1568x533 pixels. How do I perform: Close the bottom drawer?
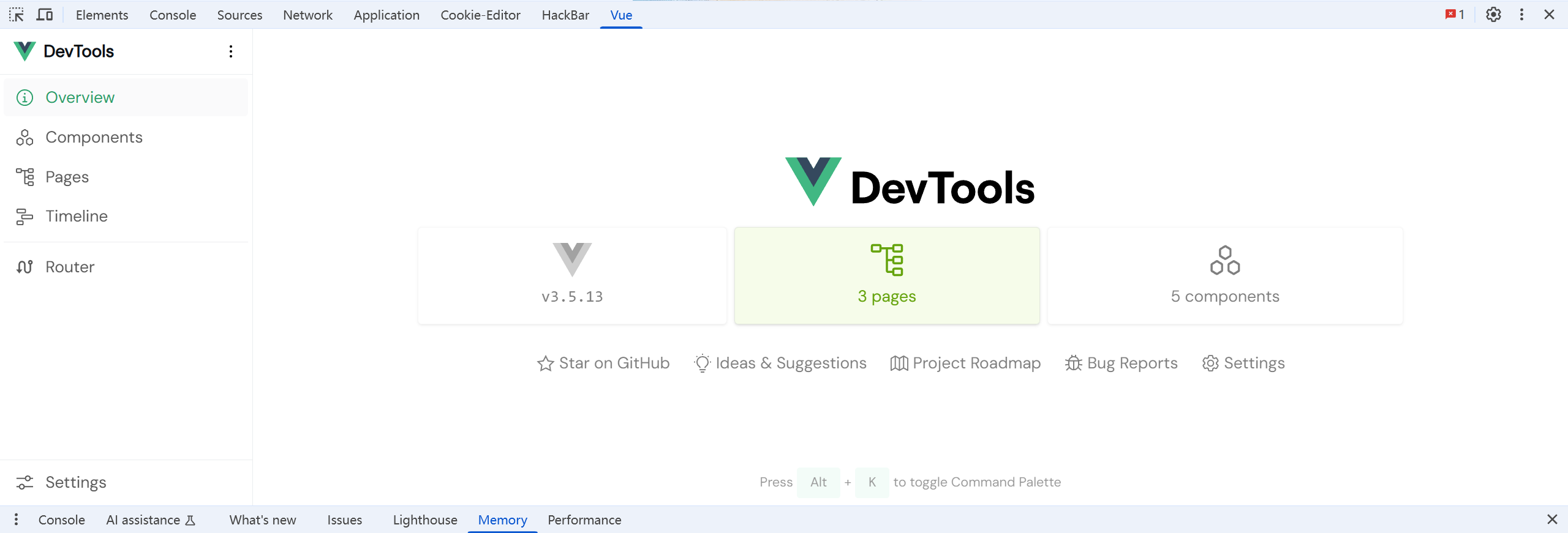tap(1552, 520)
